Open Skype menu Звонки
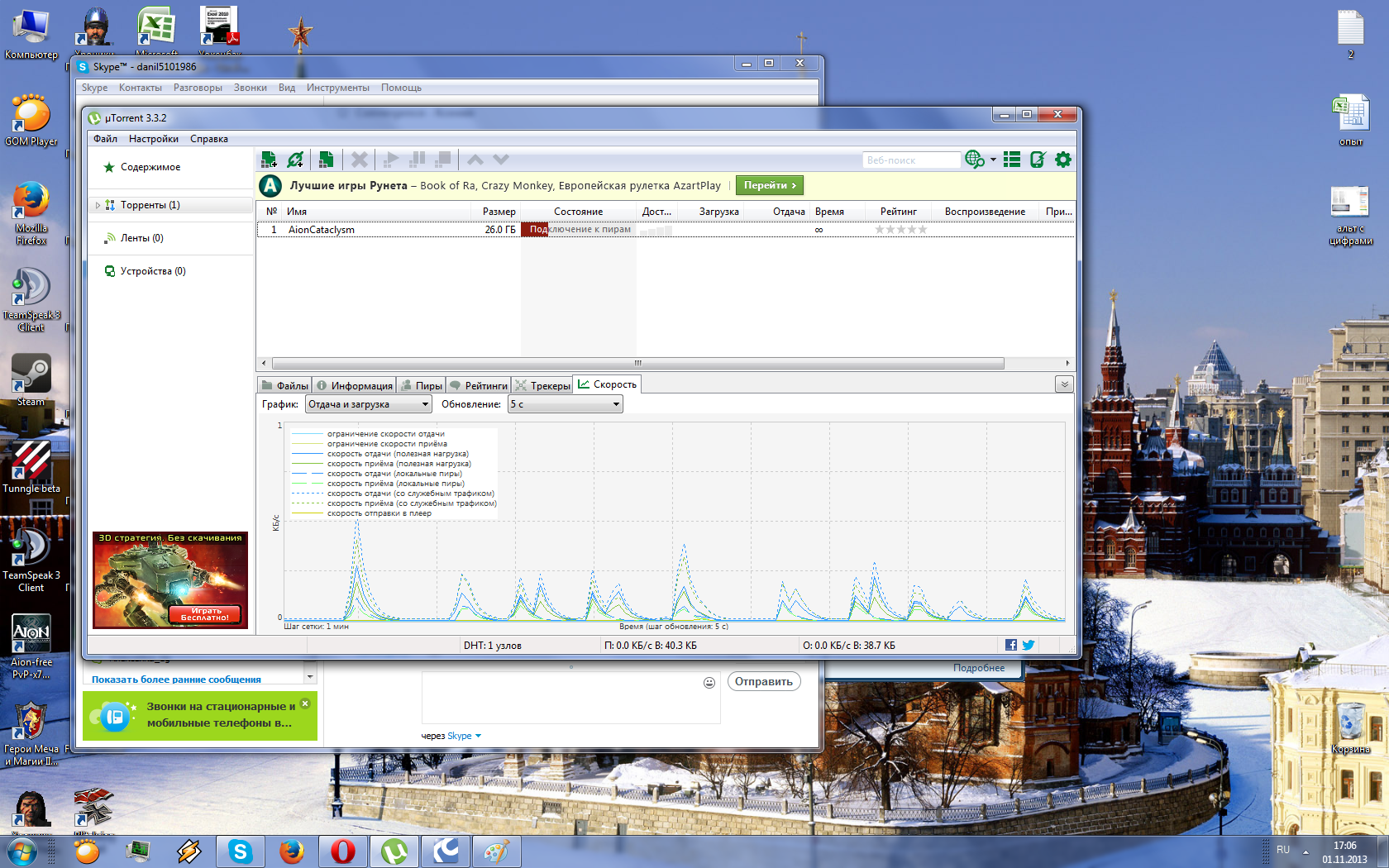 (x=251, y=88)
